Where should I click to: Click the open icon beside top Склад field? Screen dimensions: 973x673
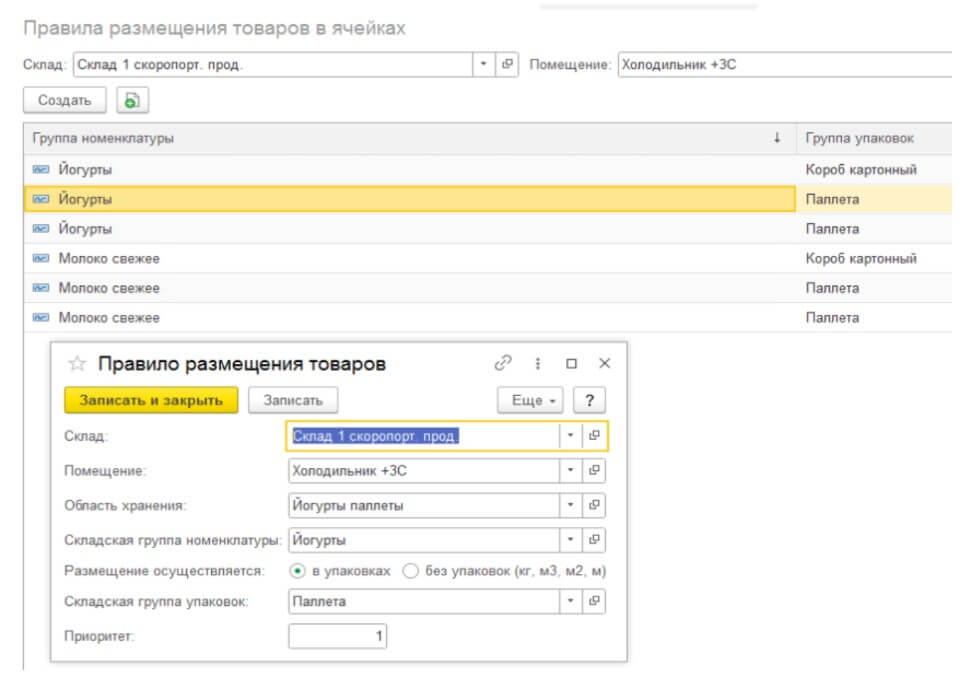click(507, 64)
